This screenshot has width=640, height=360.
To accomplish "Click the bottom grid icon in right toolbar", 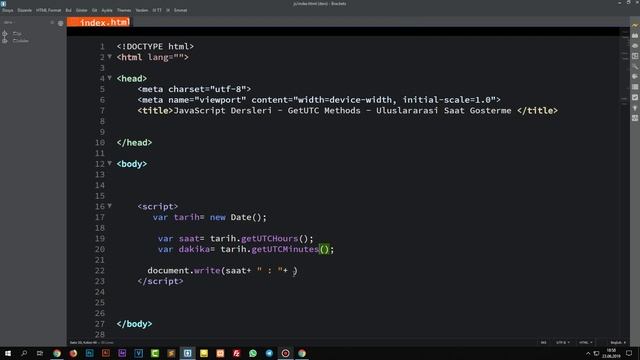I will tap(635, 118).
